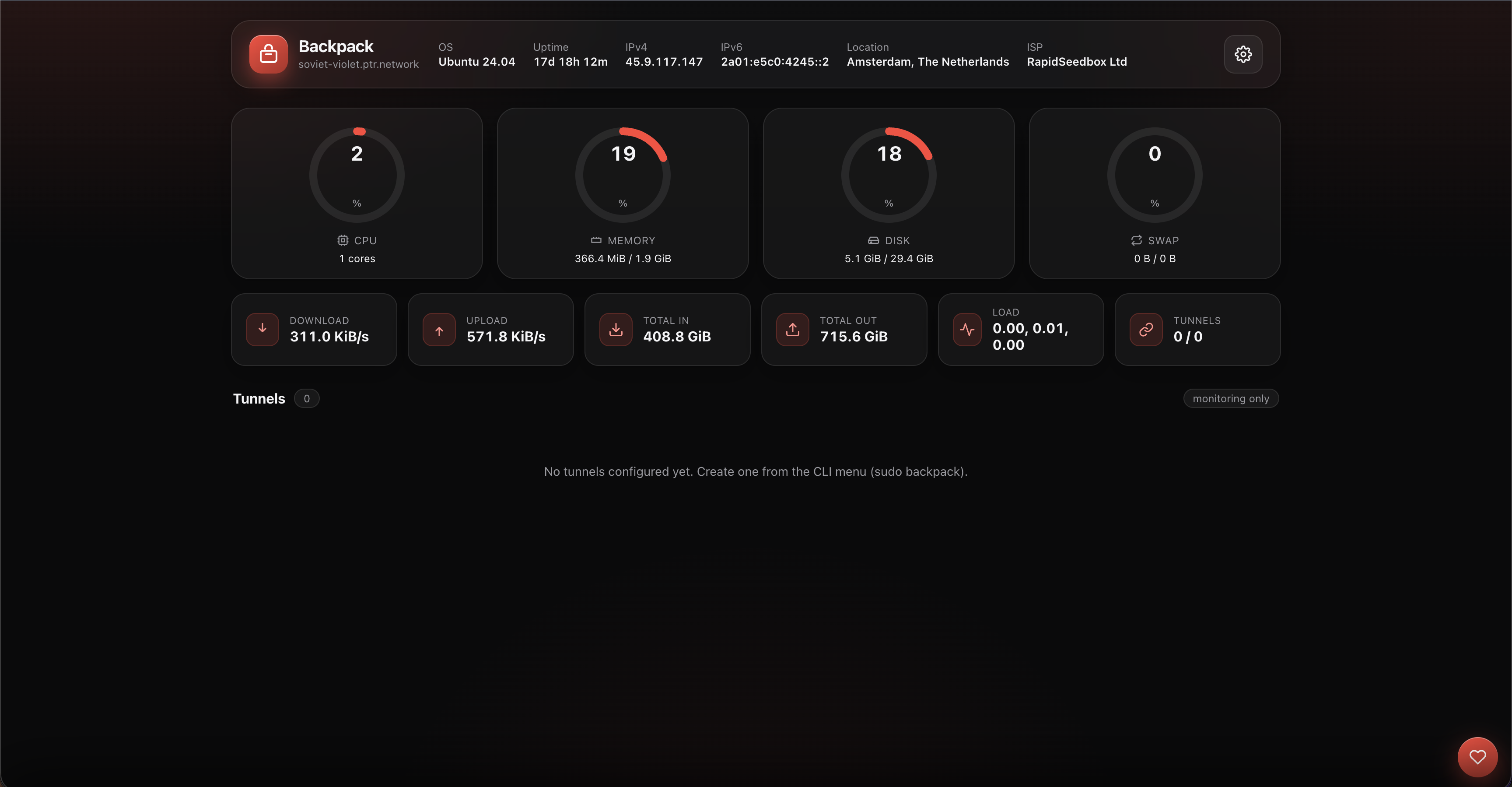Click the CPU percentage number 2
Viewport: 1512px width, 787px height.
(x=357, y=154)
